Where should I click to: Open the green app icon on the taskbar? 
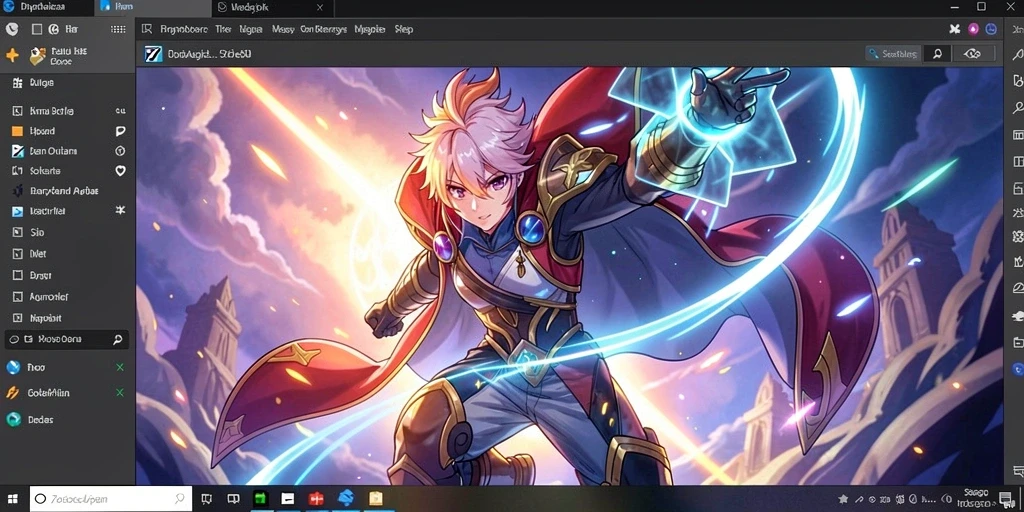[261, 499]
